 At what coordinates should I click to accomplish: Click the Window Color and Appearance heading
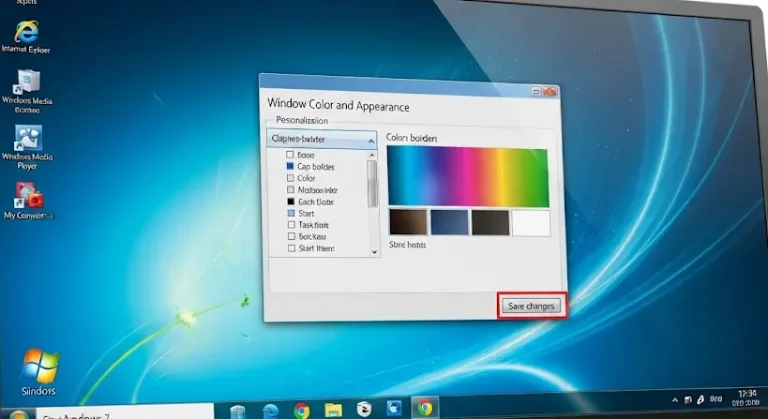click(x=338, y=105)
